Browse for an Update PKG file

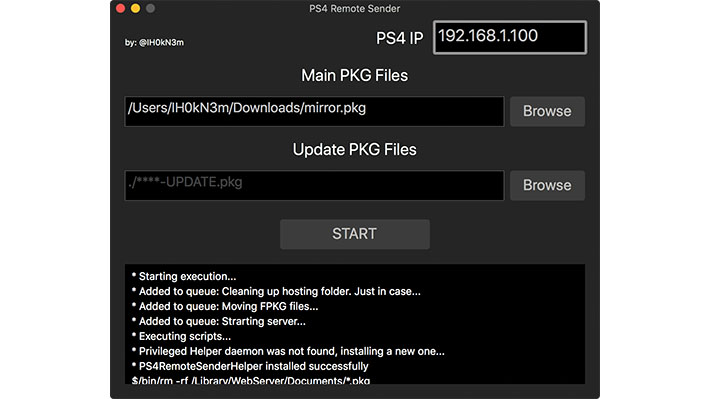click(x=547, y=186)
